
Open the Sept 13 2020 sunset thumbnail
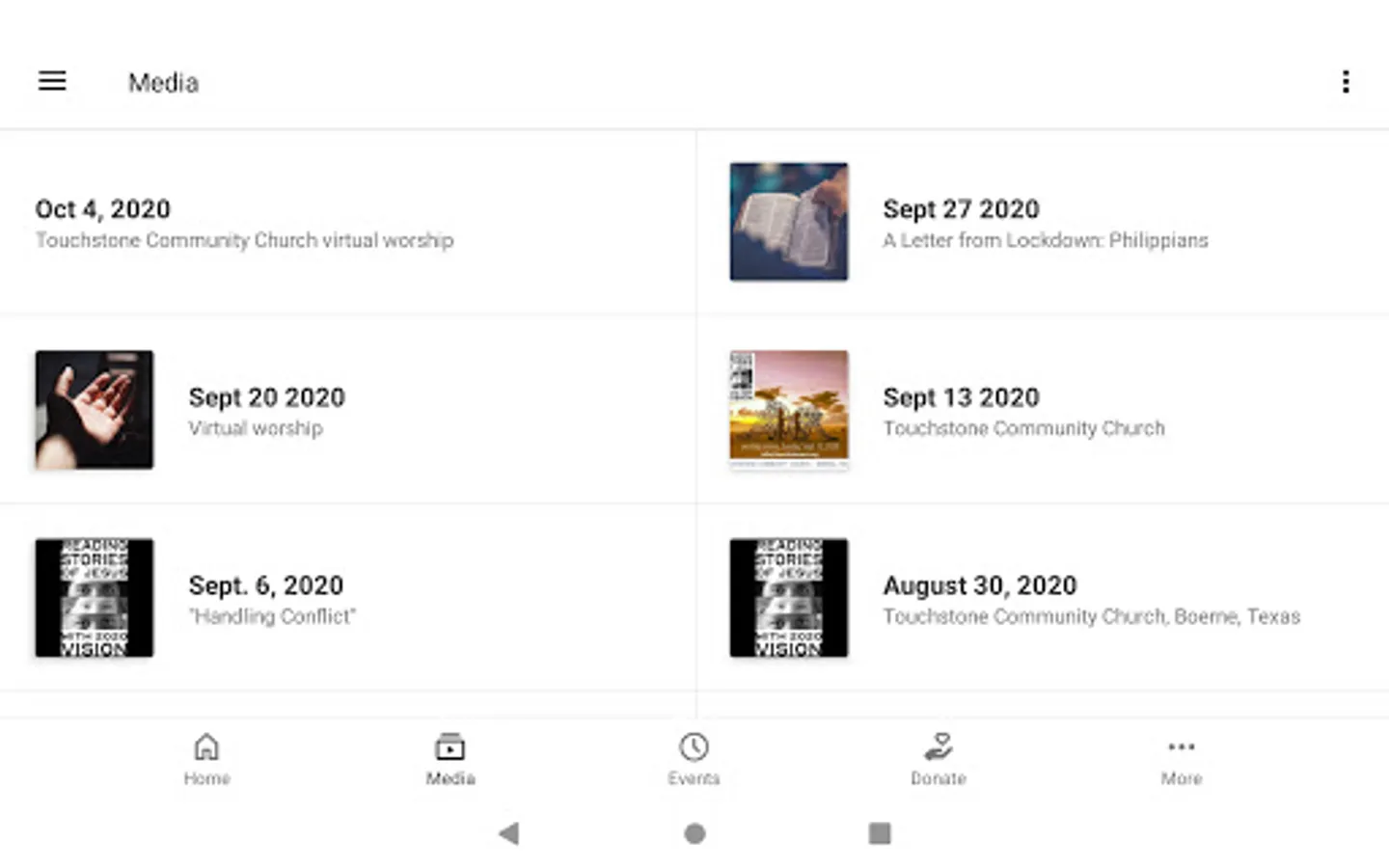(x=789, y=410)
